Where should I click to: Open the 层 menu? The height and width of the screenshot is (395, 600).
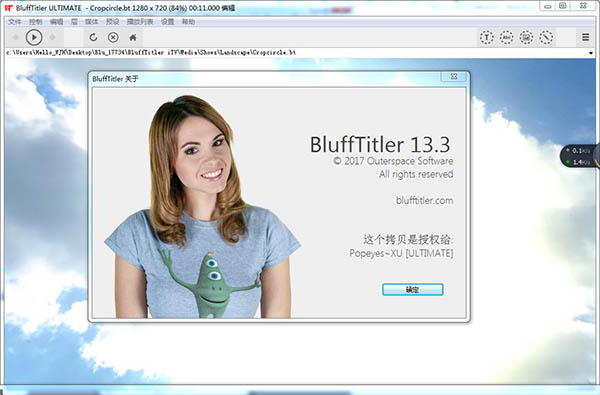point(74,22)
